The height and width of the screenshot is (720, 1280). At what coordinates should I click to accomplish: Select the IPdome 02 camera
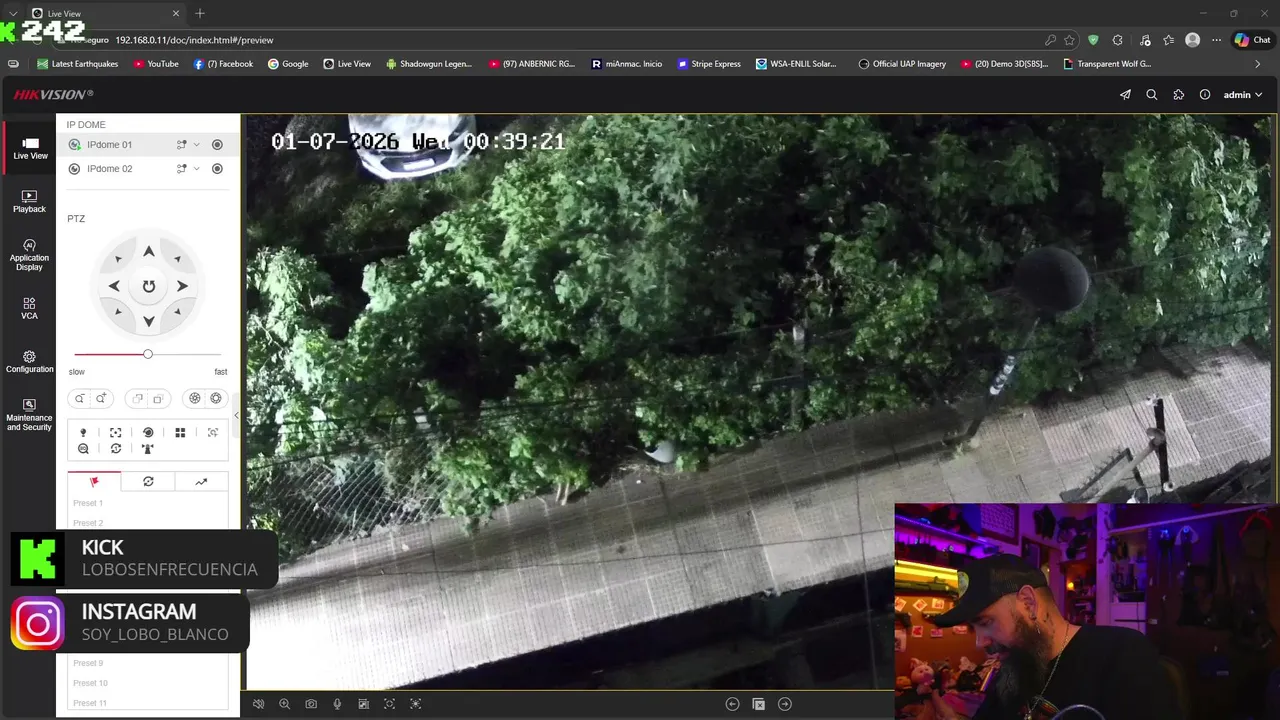[x=109, y=169]
